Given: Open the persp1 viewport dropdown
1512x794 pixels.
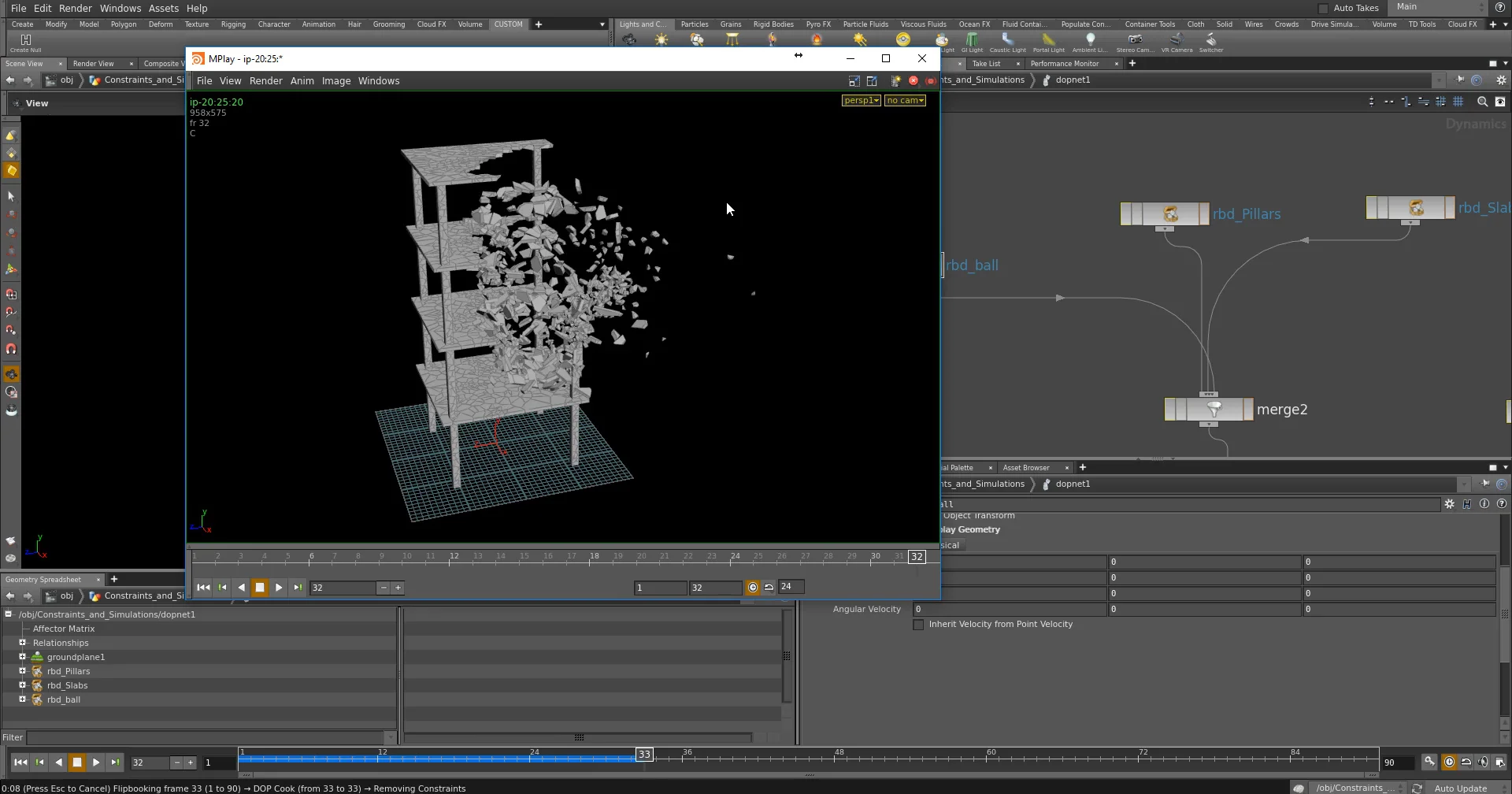Looking at the screenshot, I should coord(861,101).
